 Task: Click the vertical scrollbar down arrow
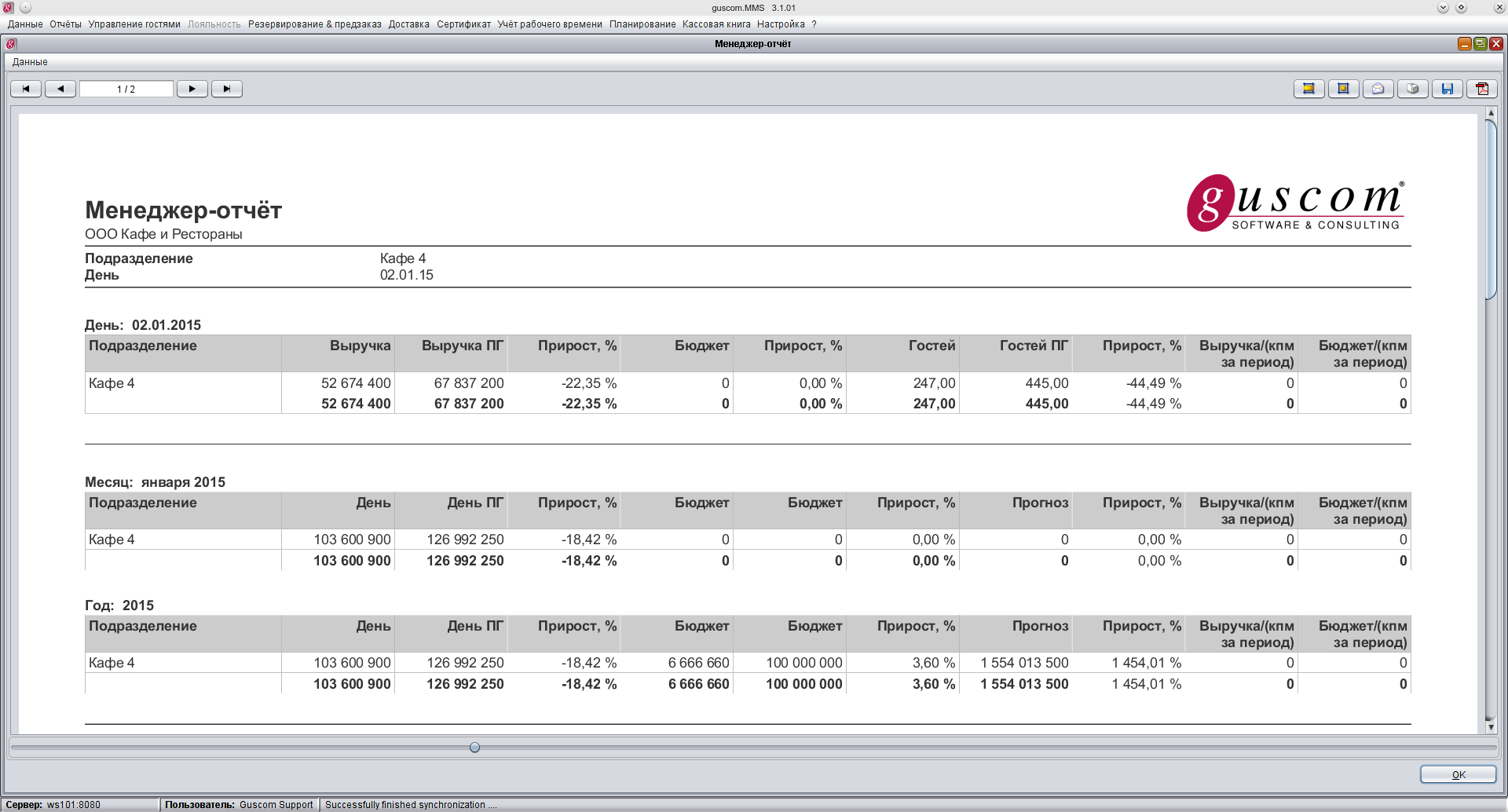[1491, 727]
